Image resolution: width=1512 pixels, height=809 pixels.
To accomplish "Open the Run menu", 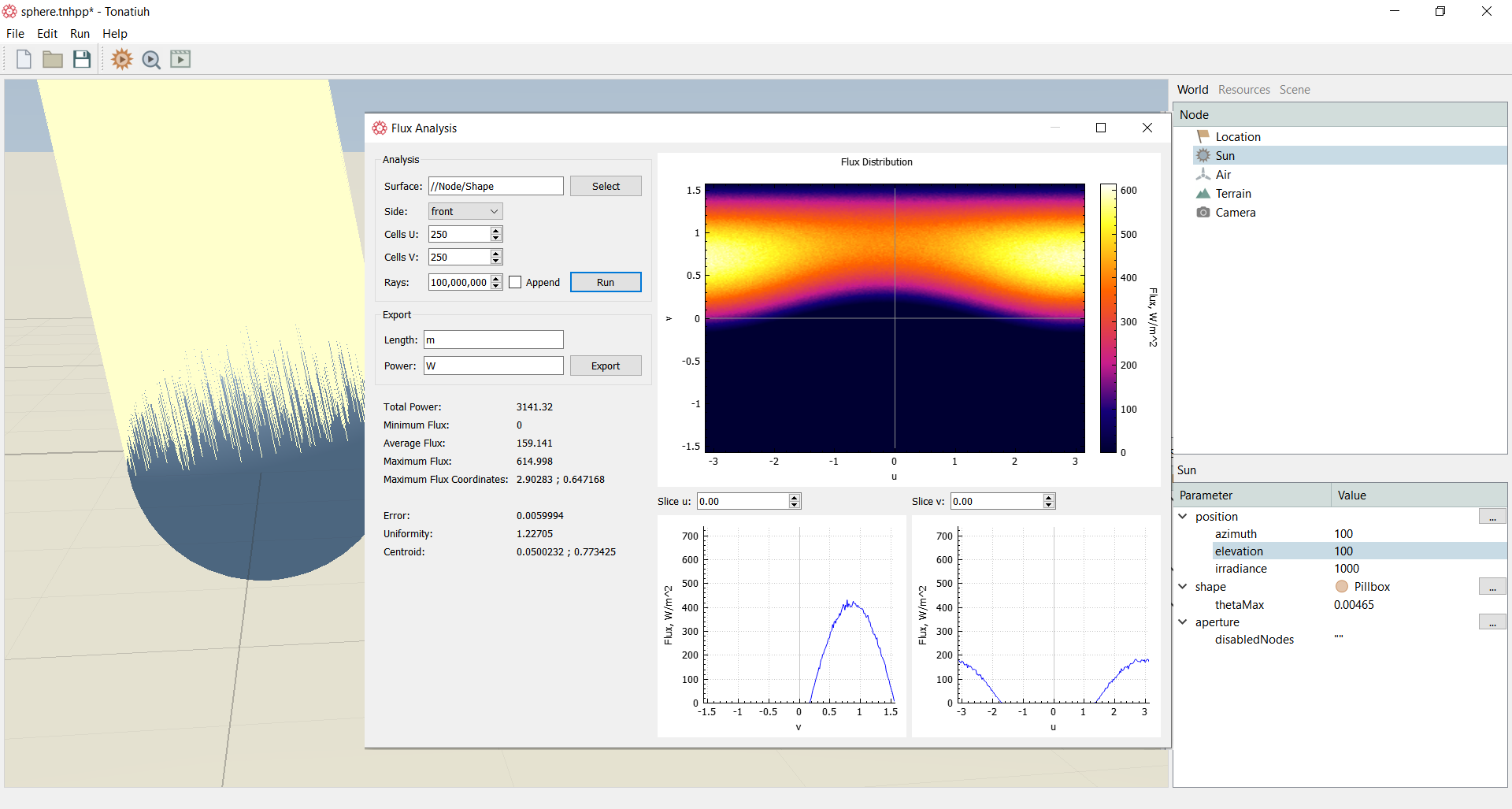I will click(x=80, y=34).
